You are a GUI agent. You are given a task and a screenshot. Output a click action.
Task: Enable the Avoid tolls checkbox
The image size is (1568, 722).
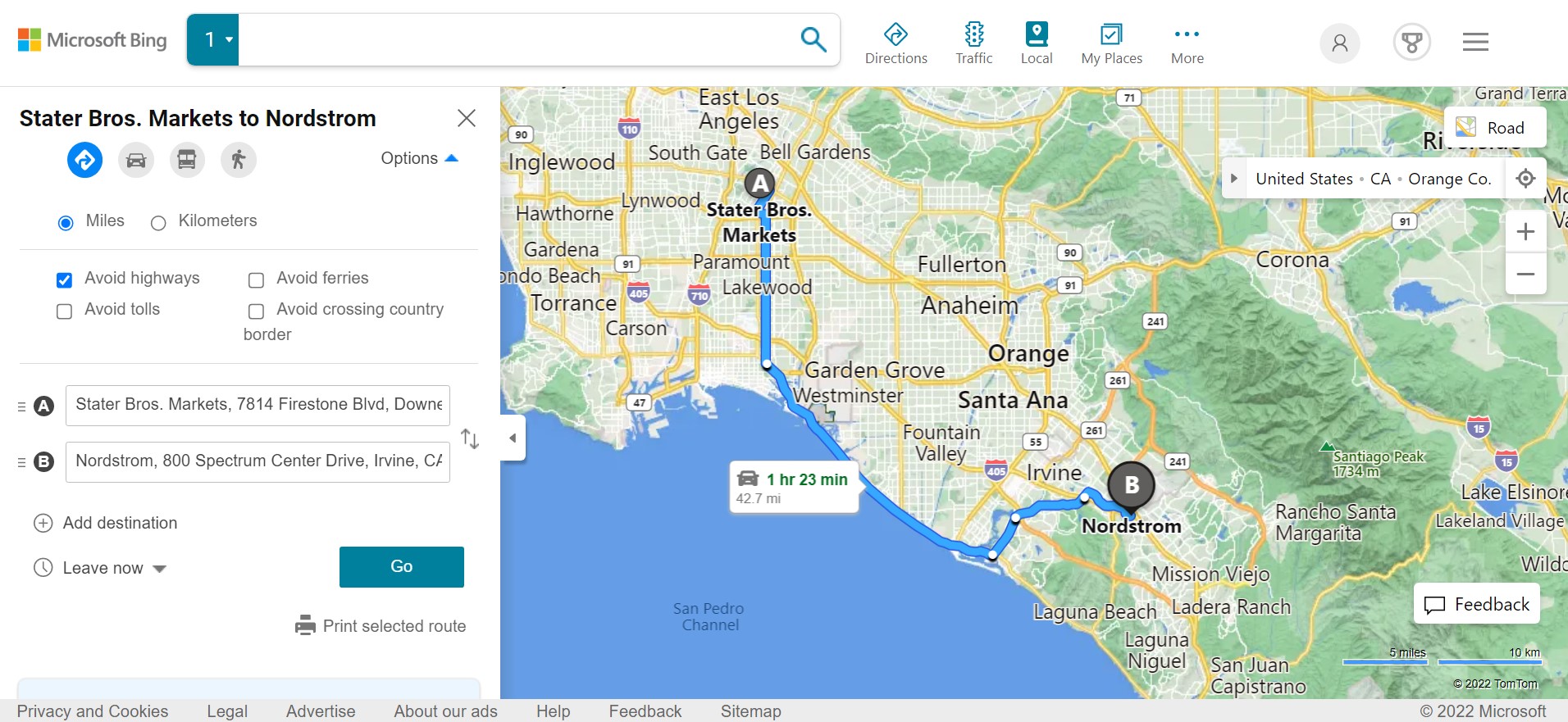coord(64,311)
